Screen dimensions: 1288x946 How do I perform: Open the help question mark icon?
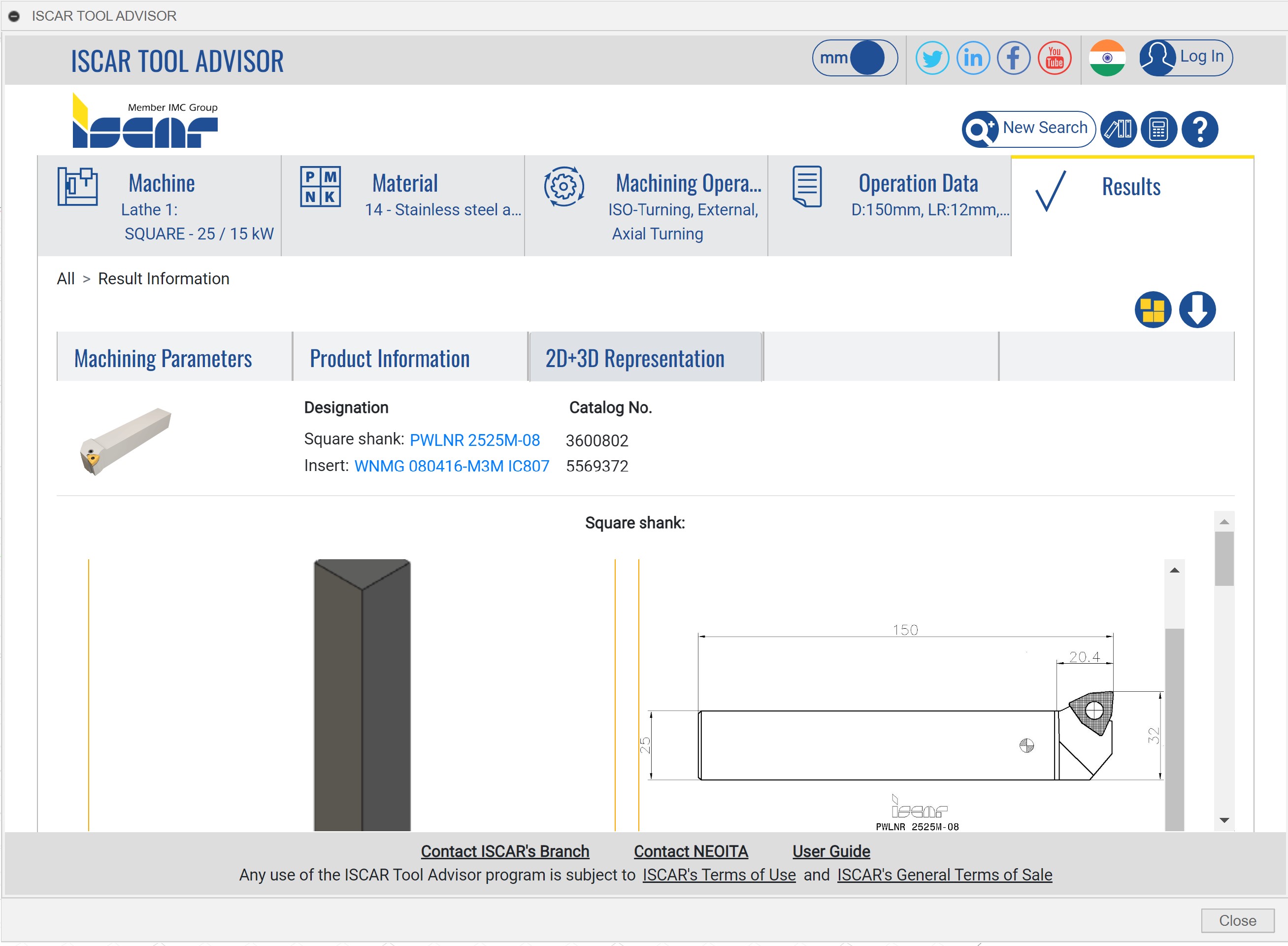(x=1200, y=129)
